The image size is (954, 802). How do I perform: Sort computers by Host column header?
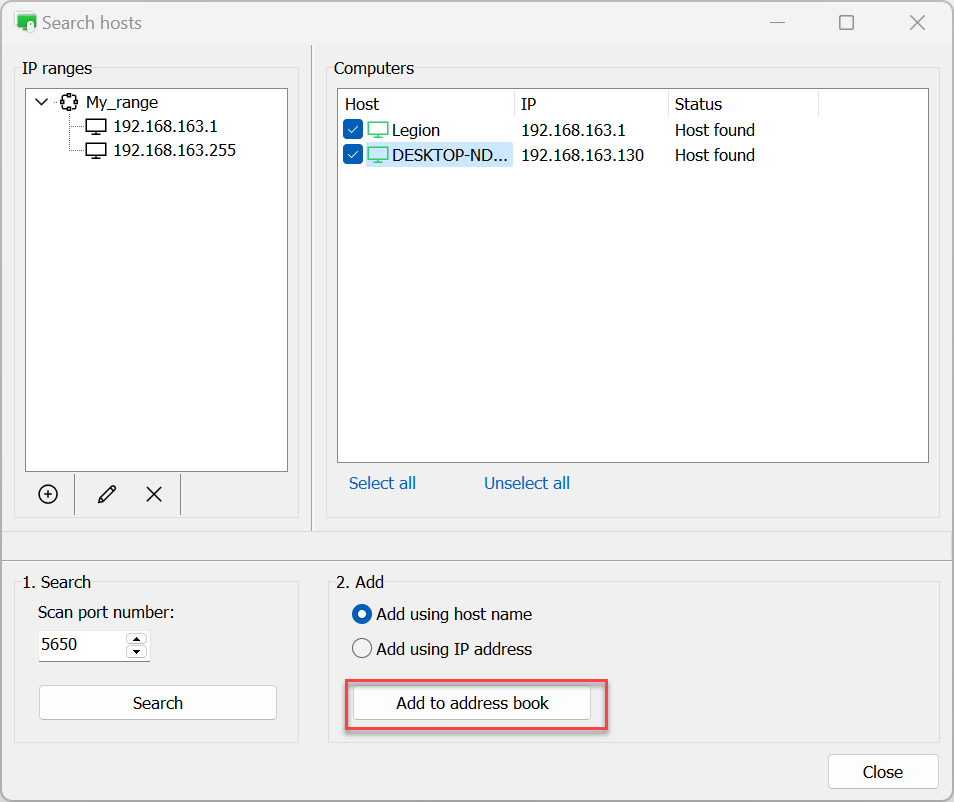425,104
